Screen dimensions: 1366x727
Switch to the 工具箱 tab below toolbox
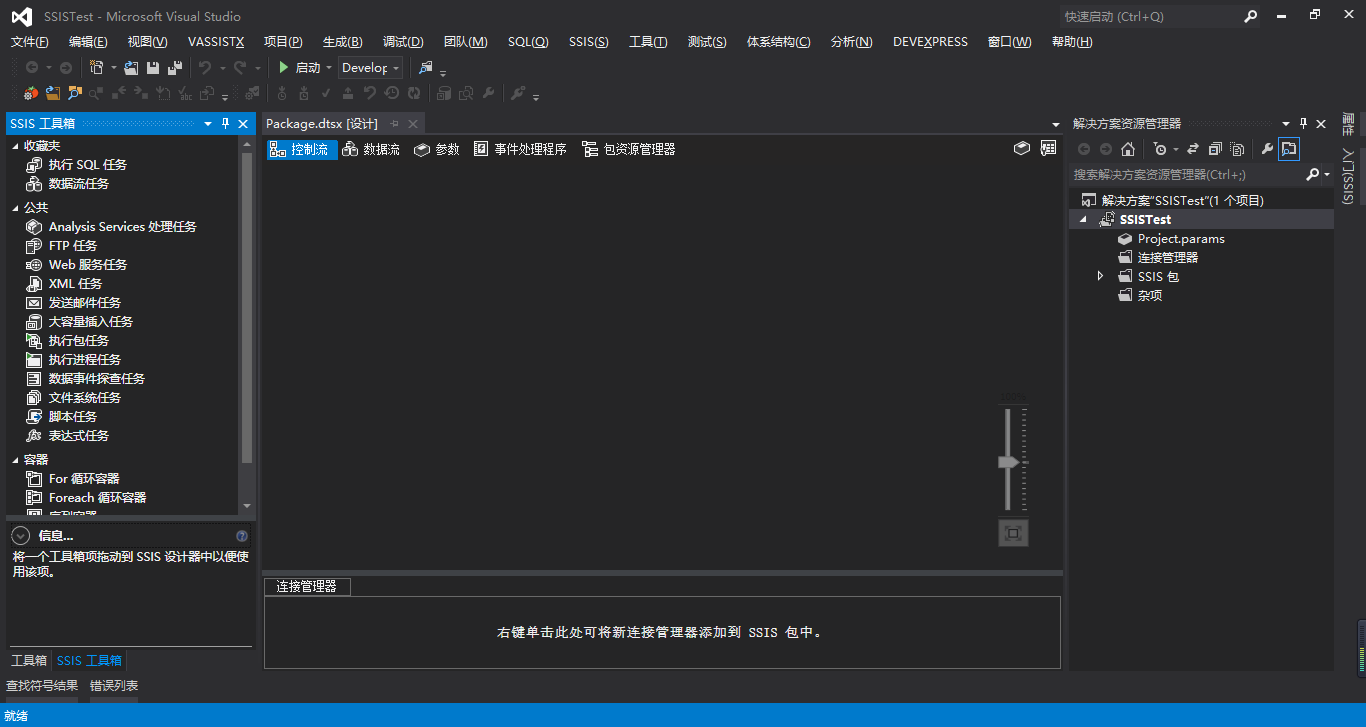[29, 660]
